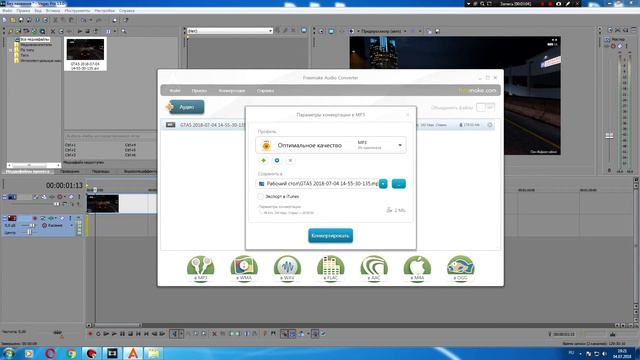Click Play from start button
This screenshot has width=640, height=360.
tap(106, 334)
